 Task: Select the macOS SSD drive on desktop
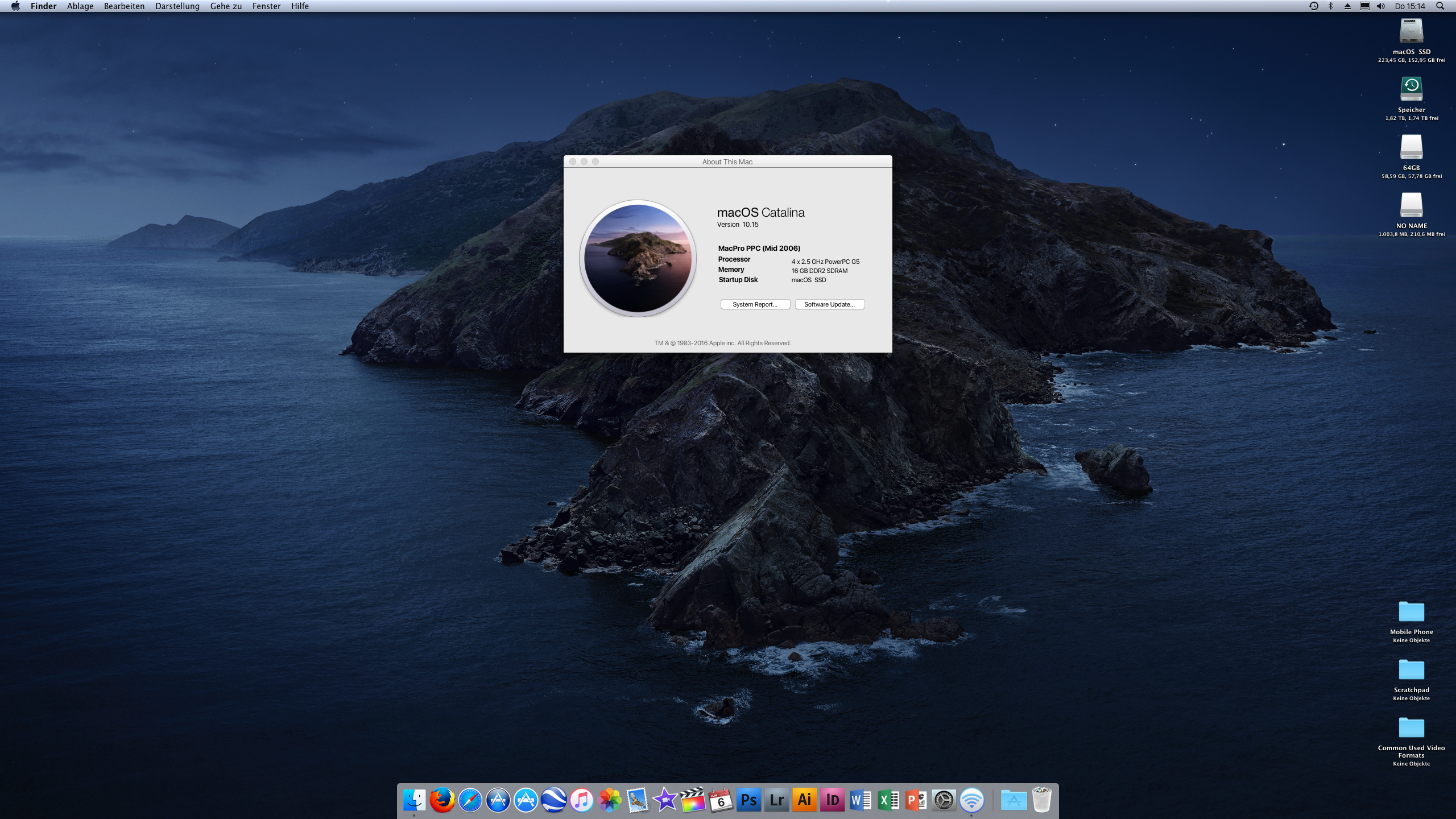tap(1412, 40)
